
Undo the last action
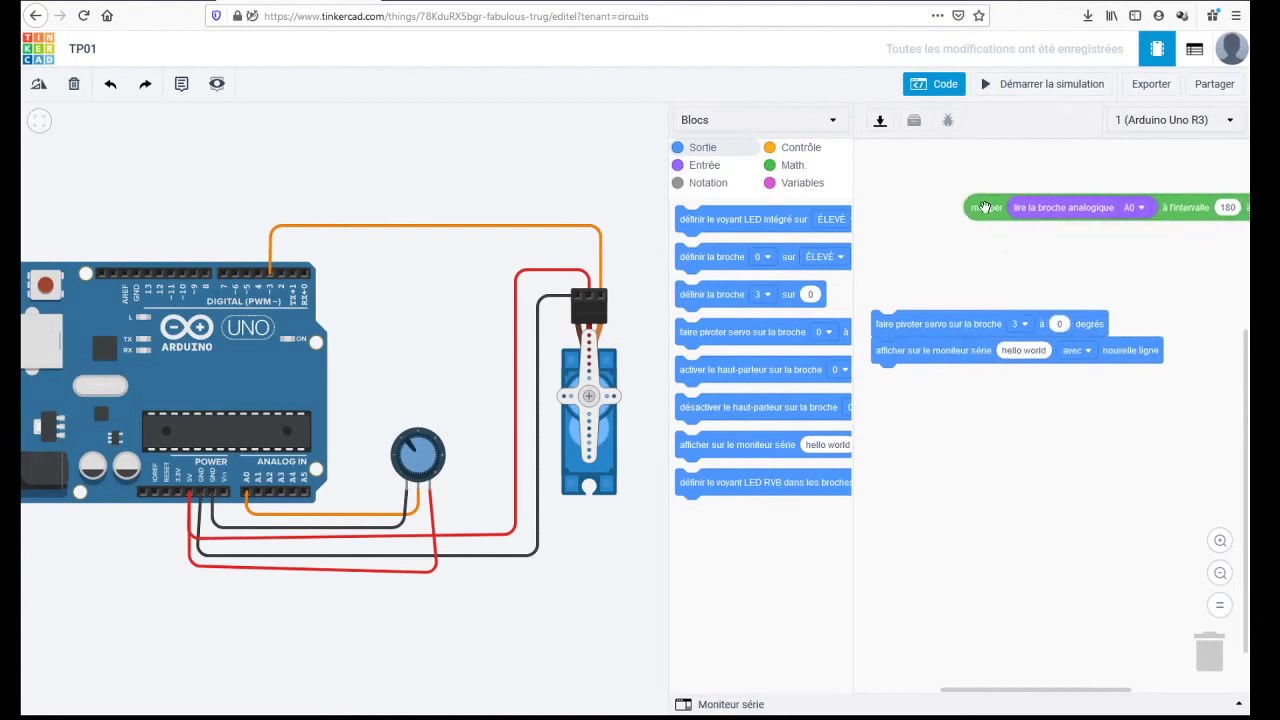coord(110,84)
